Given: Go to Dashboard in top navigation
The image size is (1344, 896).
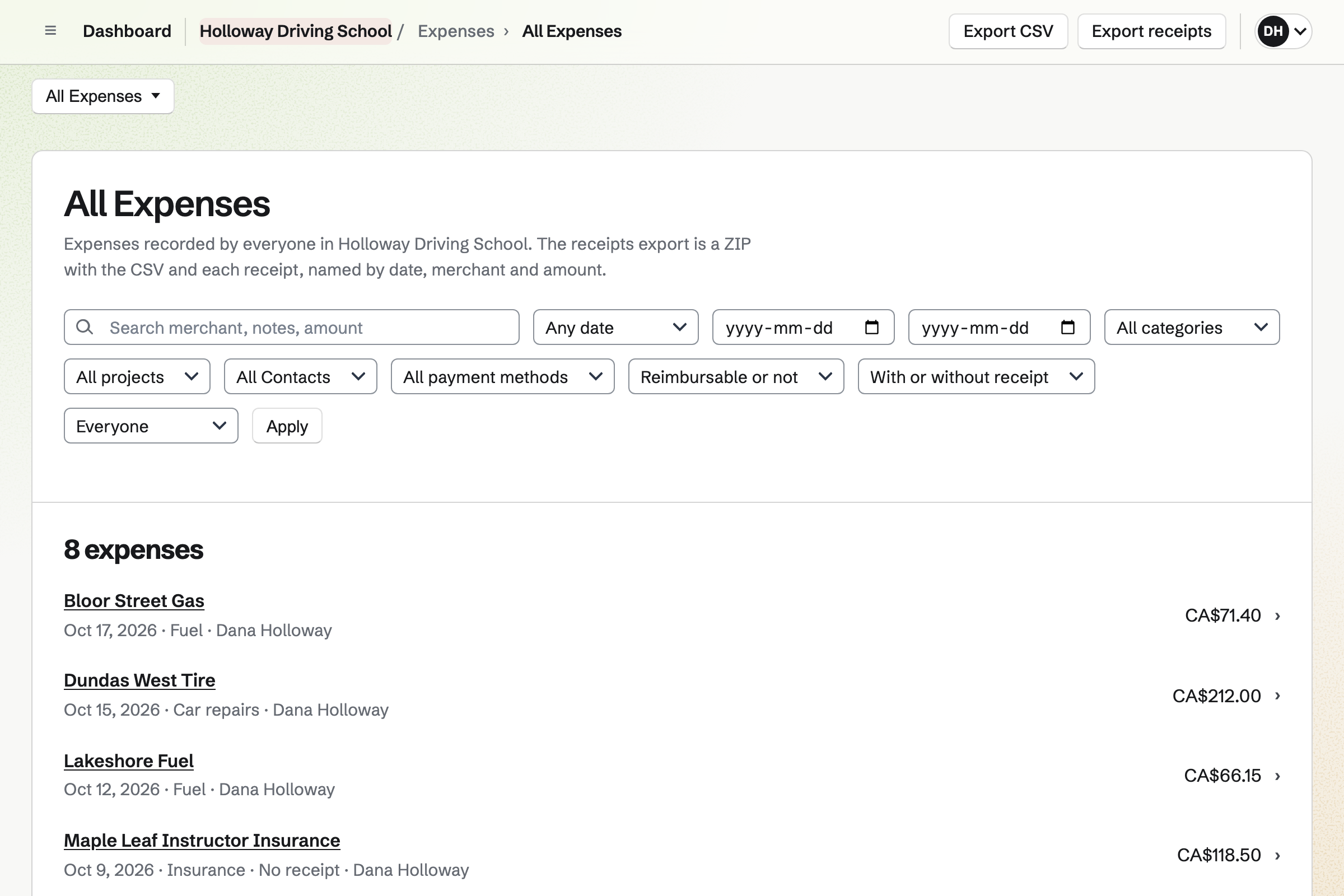Looking at the screenshot, I should 127,31.
